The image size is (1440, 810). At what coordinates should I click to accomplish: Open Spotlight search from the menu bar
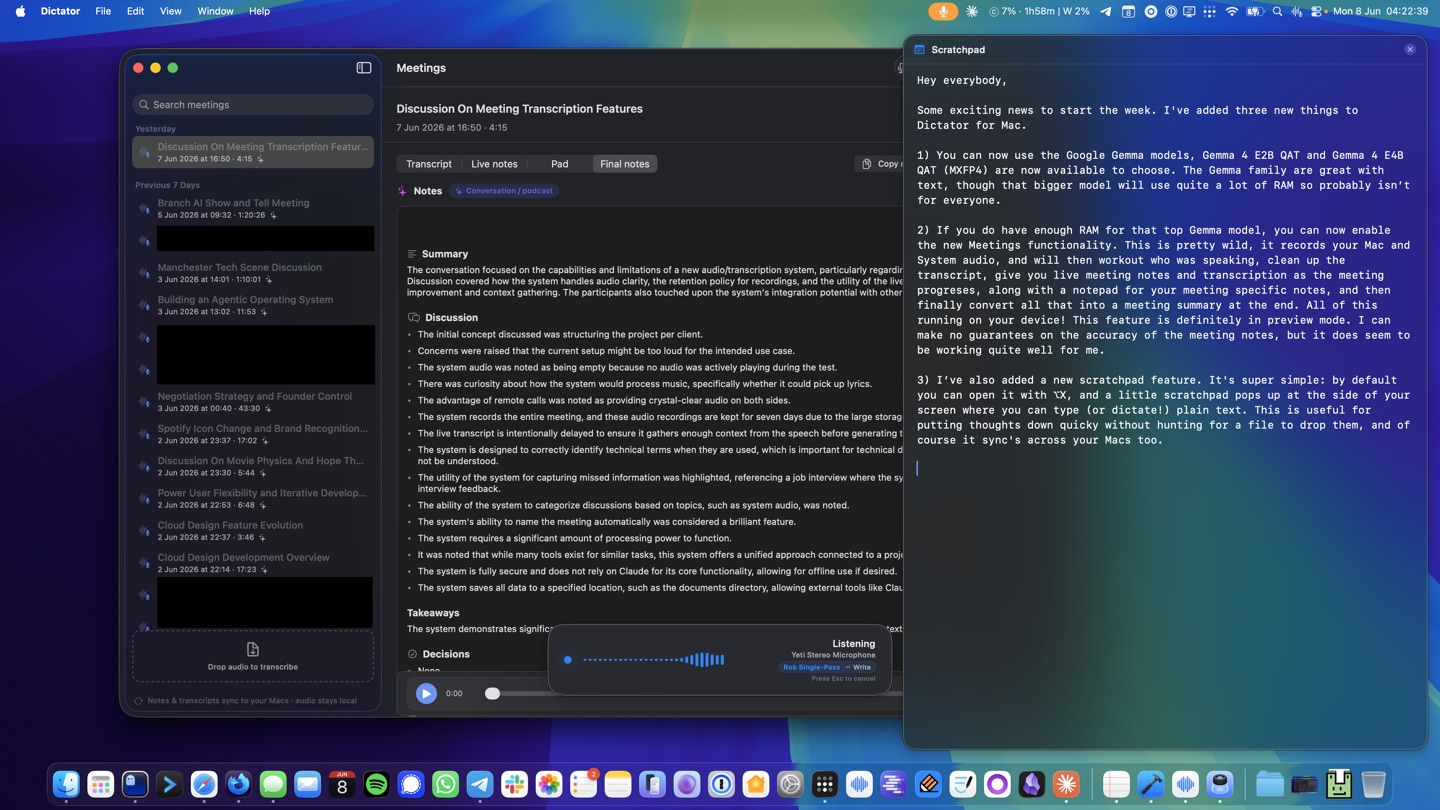pyautogui.click(x=1277, y=11)
